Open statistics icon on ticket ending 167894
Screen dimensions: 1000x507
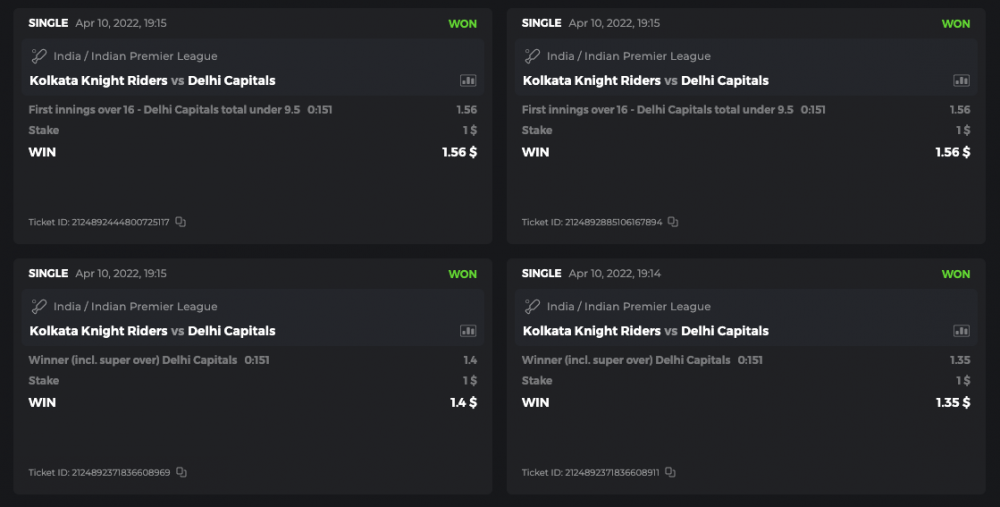coord(961,81)
